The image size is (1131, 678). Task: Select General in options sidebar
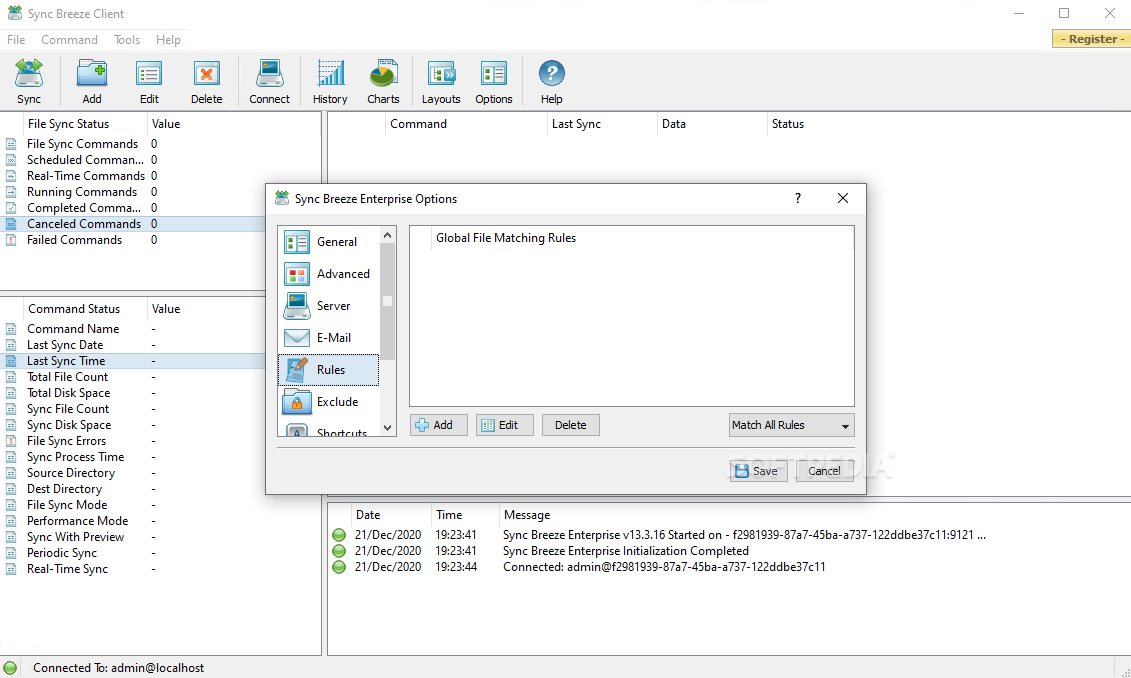[329, 242]
